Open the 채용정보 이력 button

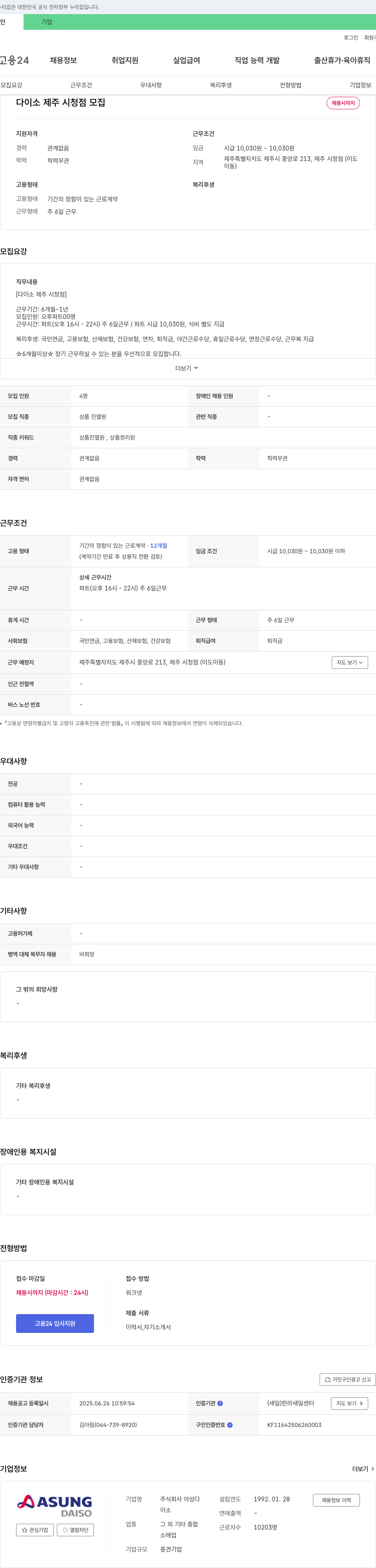coord(336,1500)
